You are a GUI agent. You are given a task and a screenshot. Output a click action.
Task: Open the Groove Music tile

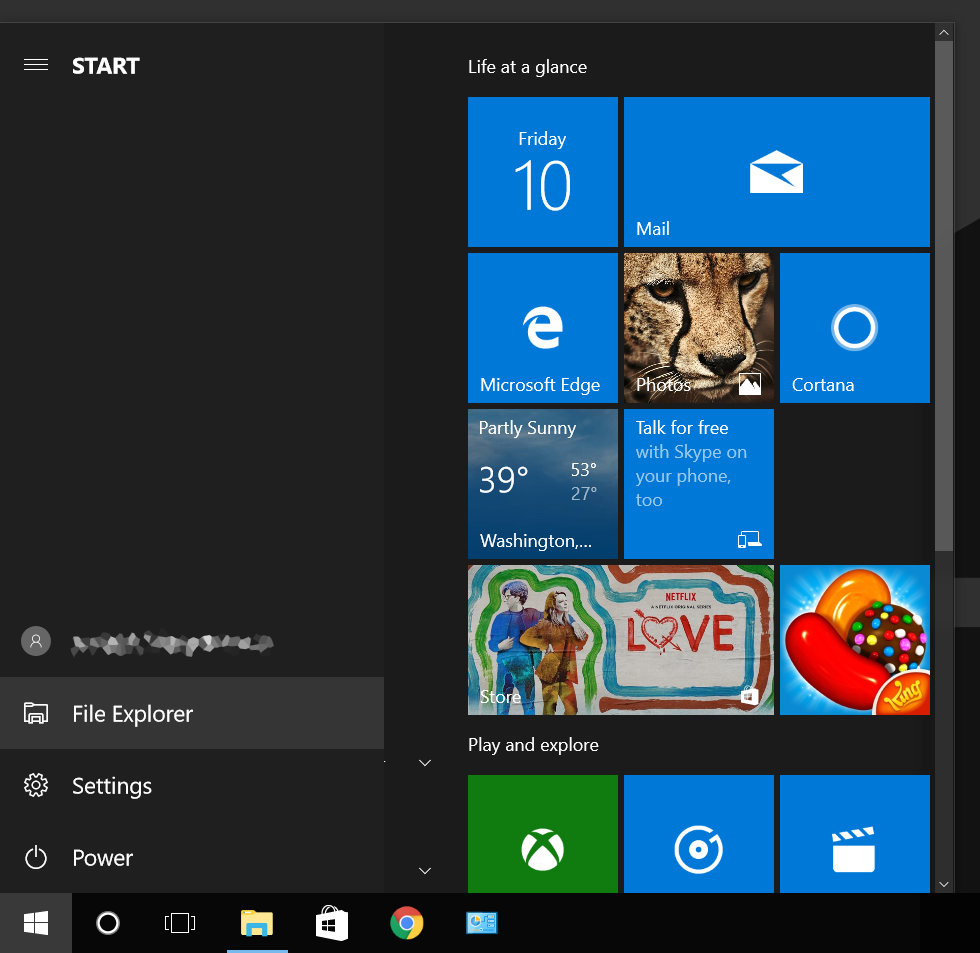pos(698,834)
